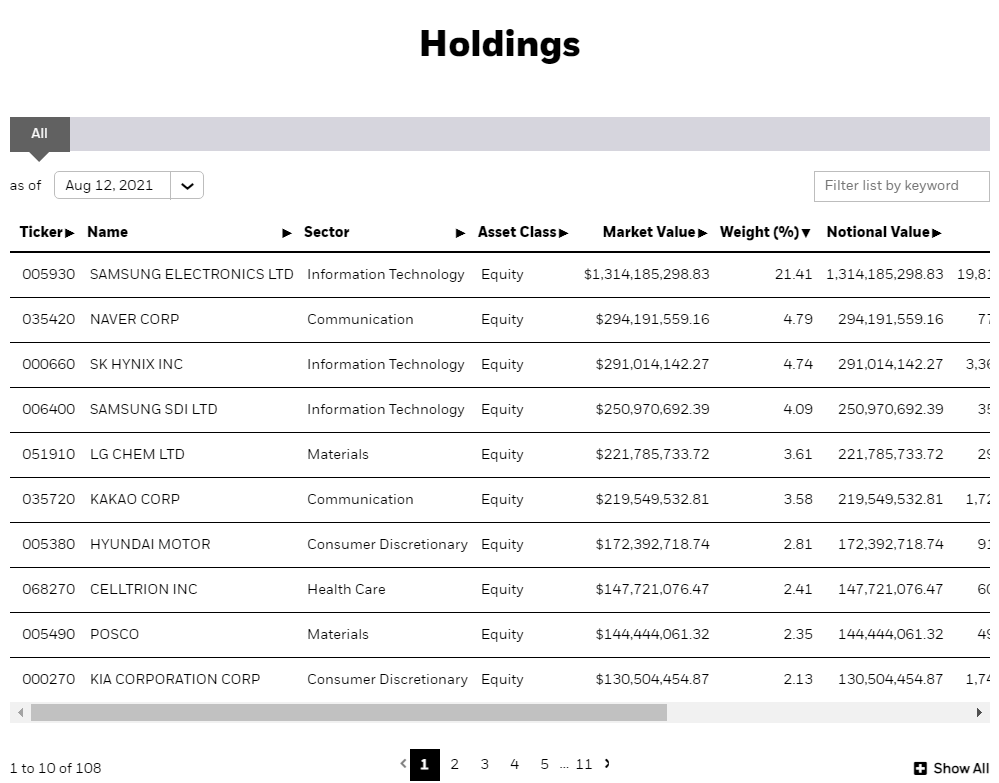The image size is (999, 783).
Task: Click the 1 to 10 of 108 count
Action: [x=55, y=768]
